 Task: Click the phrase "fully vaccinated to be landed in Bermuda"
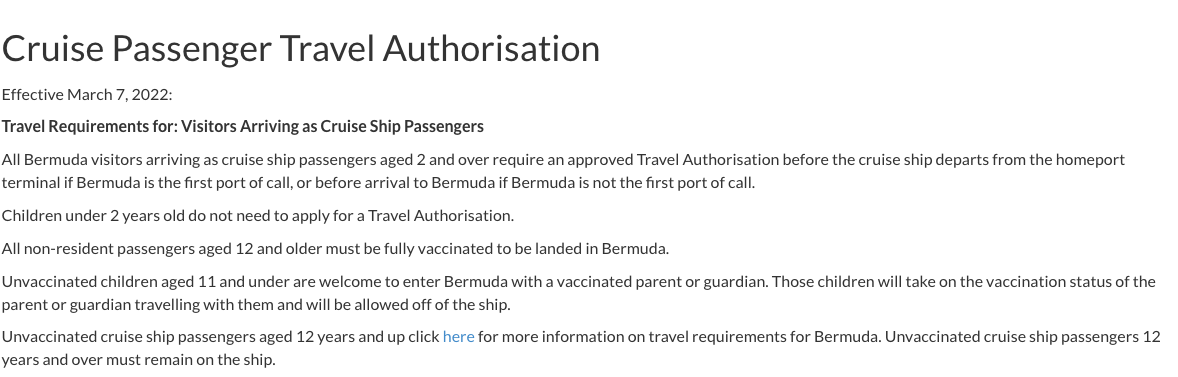527,249
